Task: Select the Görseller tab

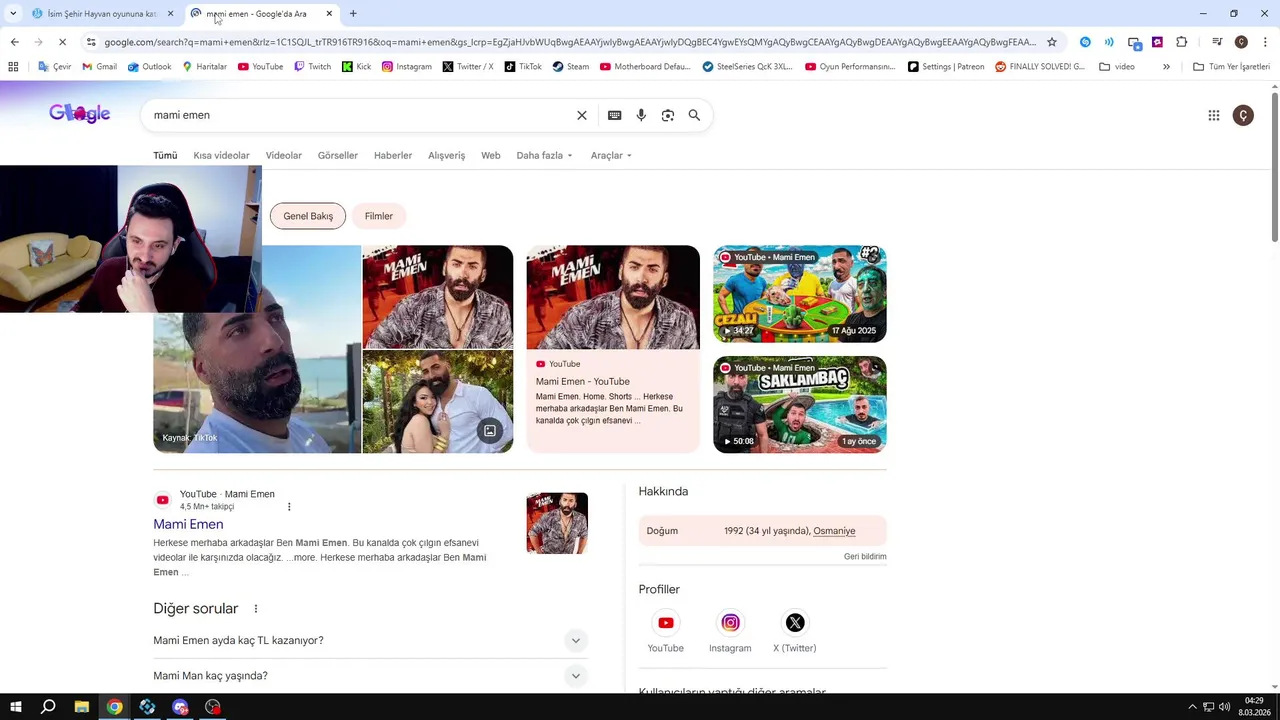Action: click(x=338, y=156)
